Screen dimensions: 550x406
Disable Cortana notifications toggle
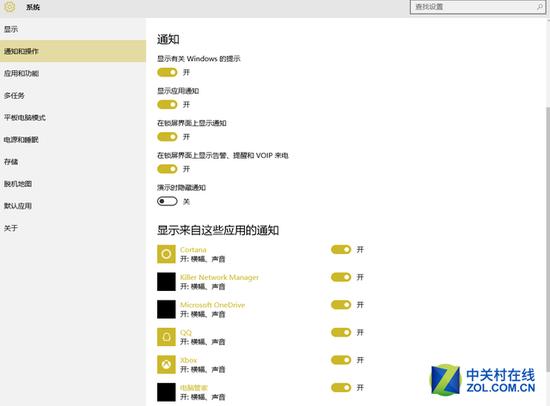(x=341, y=249)
